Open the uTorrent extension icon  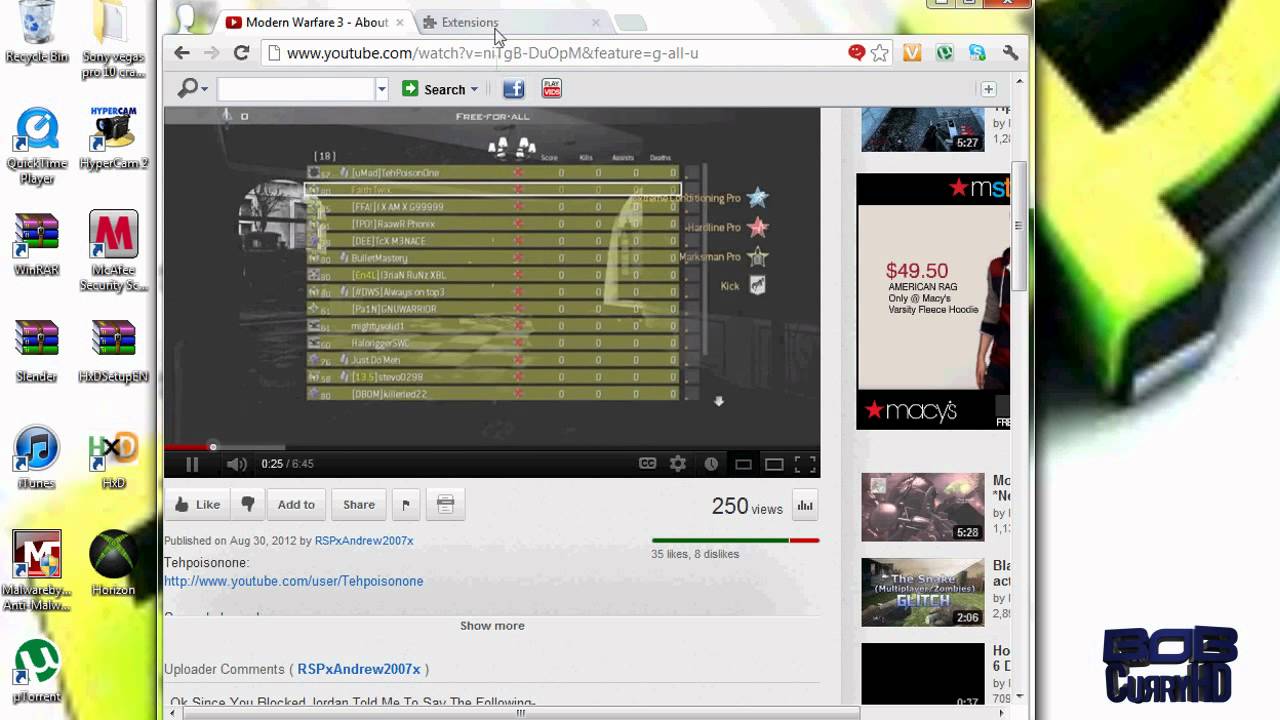[x=945, y=53]
